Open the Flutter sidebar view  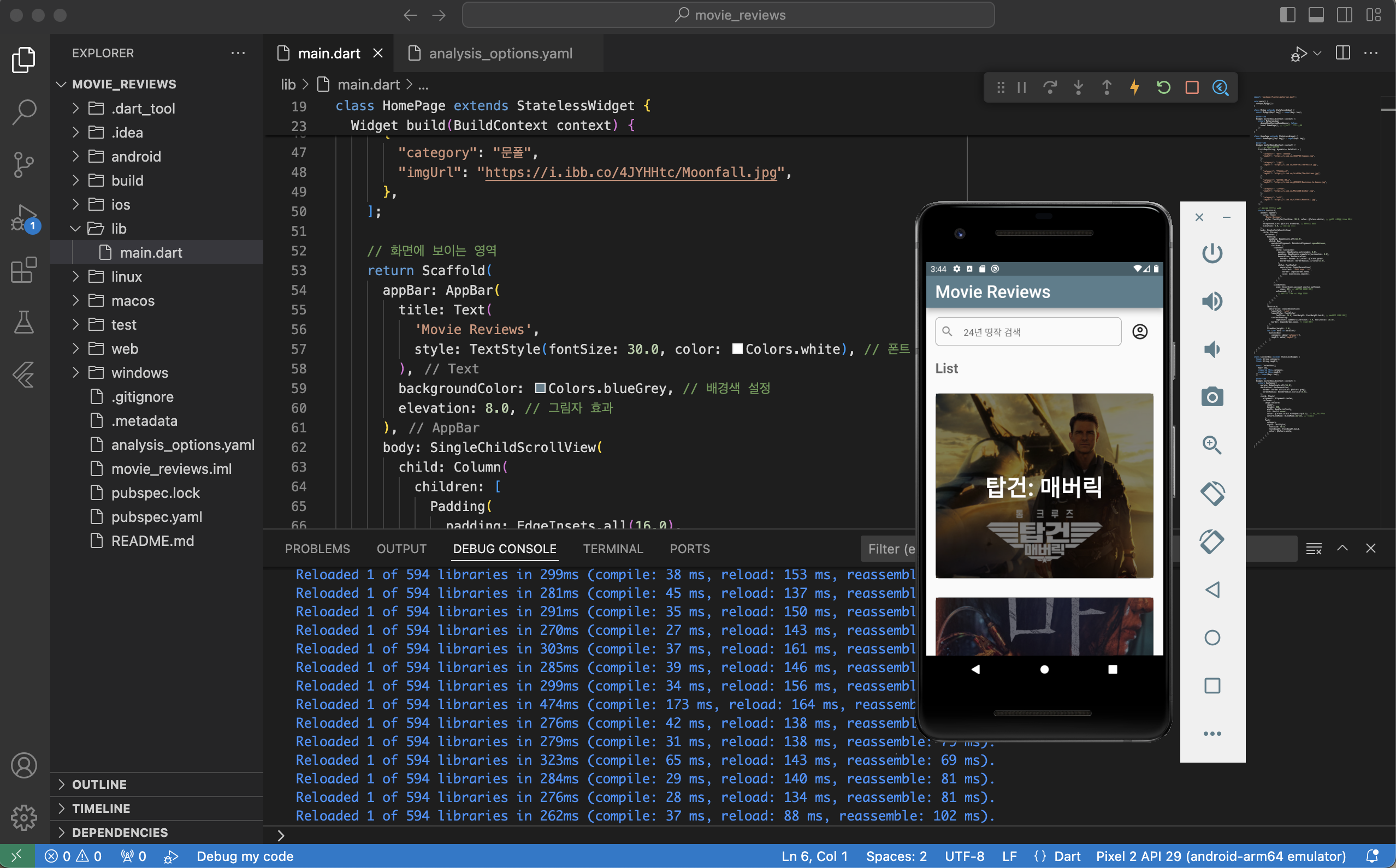click(23, 375)
